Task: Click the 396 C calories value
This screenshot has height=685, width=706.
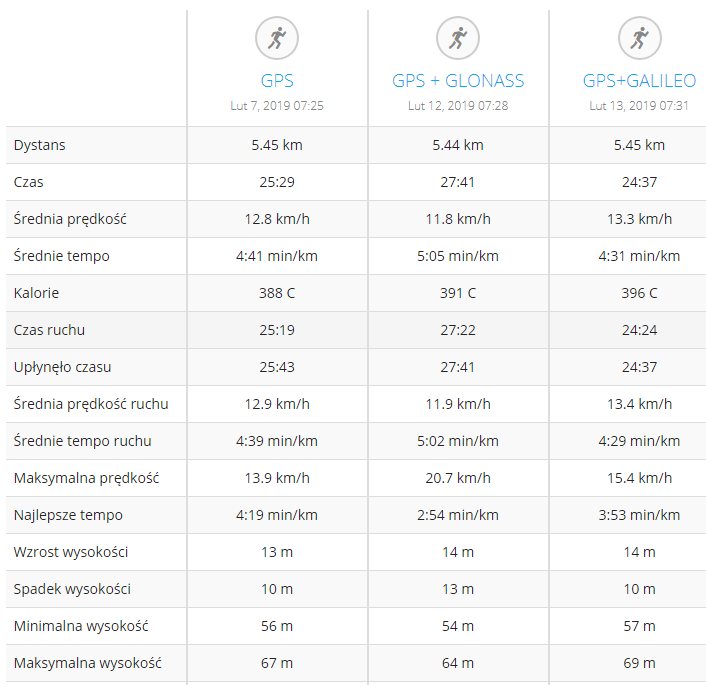Action: [639, 293]
